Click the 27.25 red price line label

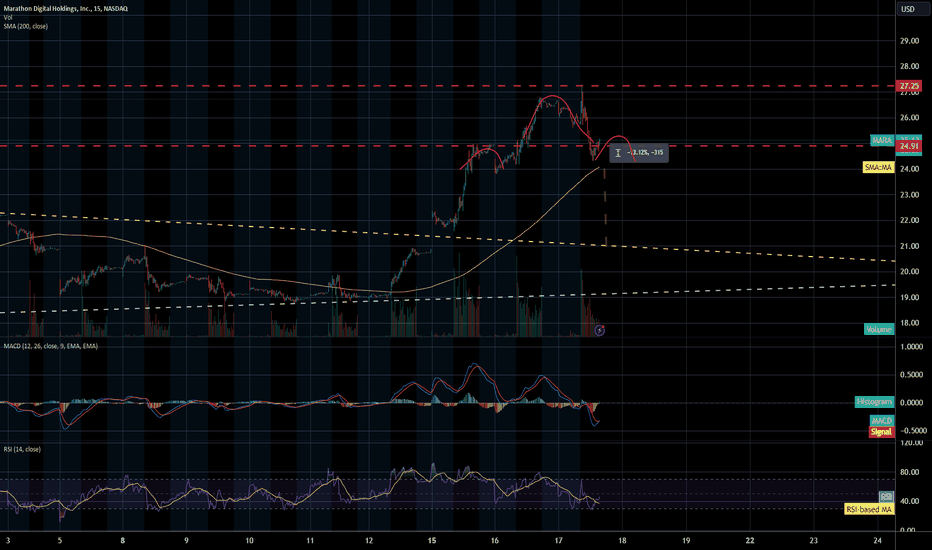coord(909,86)
